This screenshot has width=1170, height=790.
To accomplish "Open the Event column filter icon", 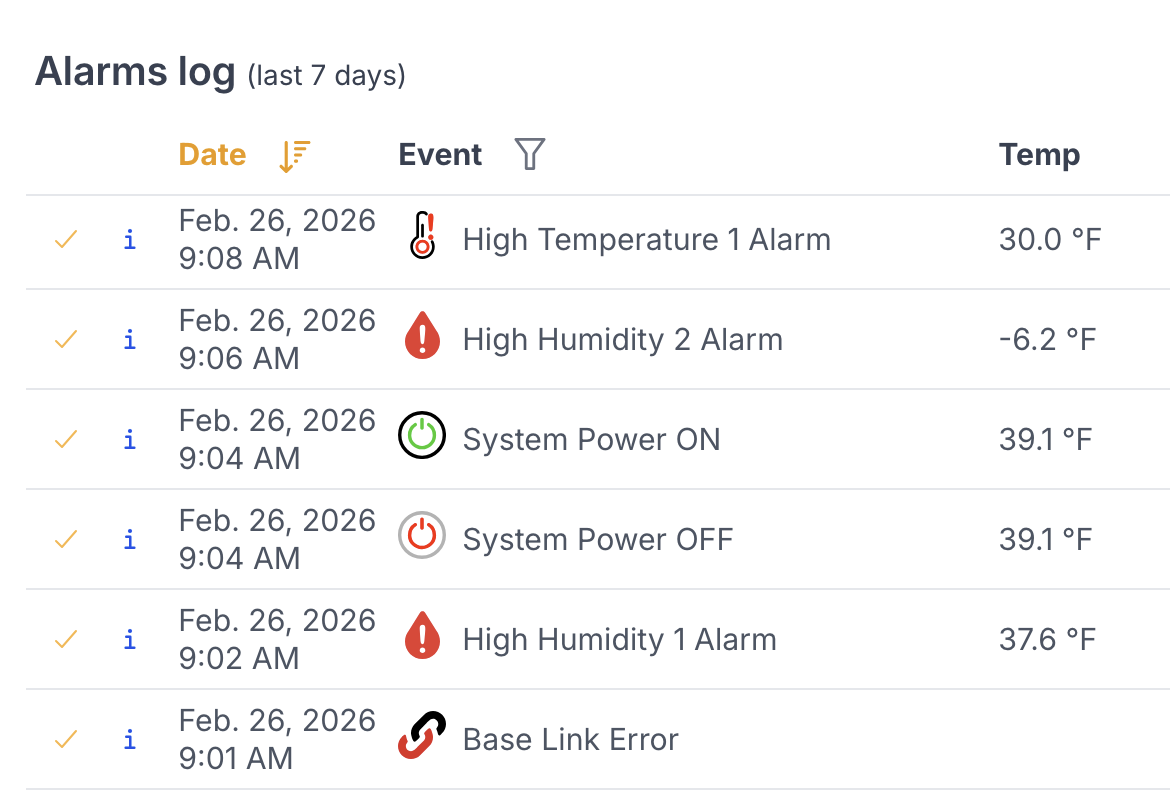I will [x=530, y=154].
